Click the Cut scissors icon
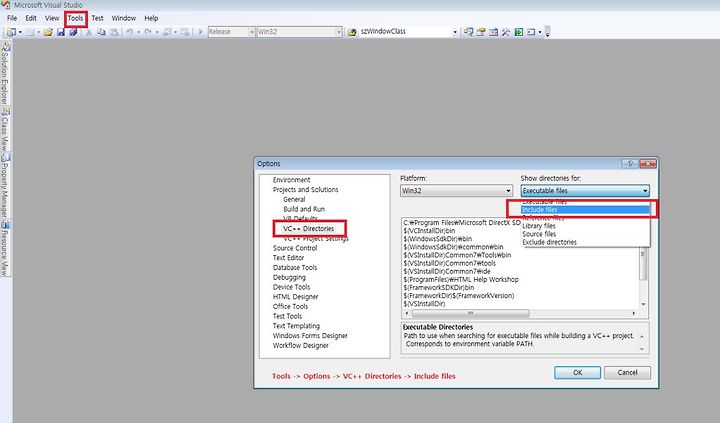Viewport: 720px width, 423px height. click(x=89, y=32)
